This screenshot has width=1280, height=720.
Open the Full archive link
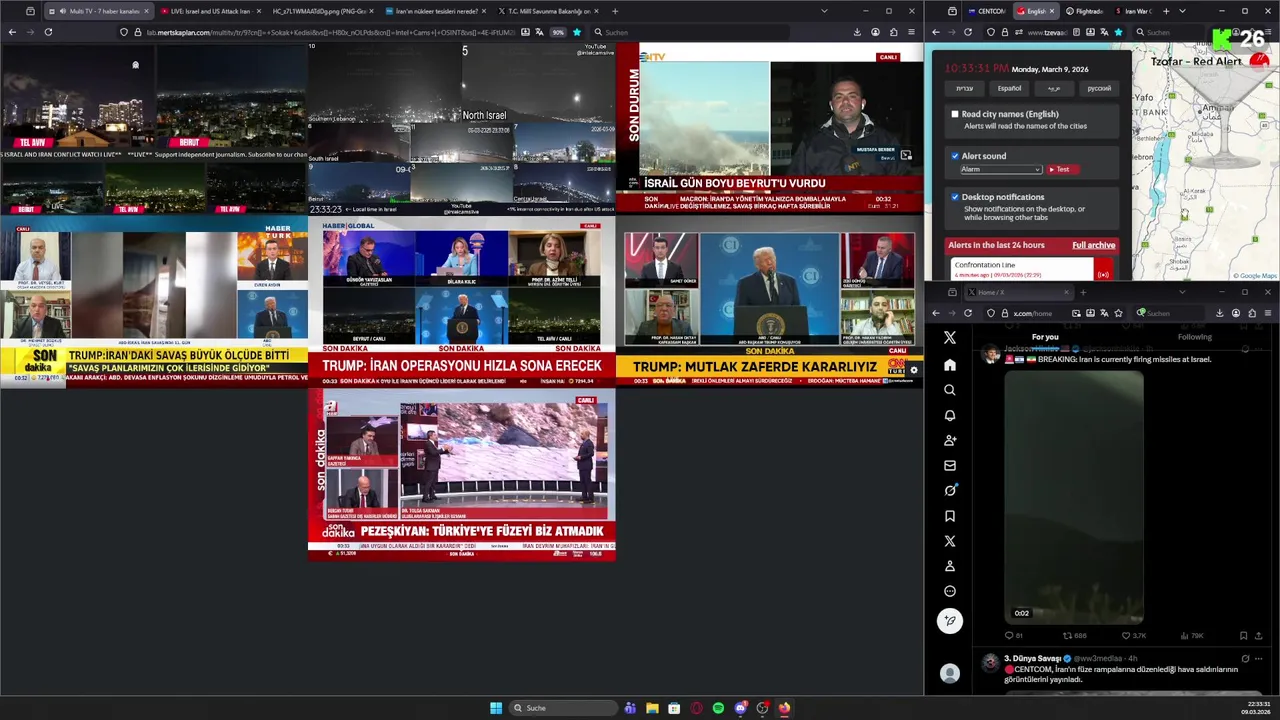(1093, 245)
